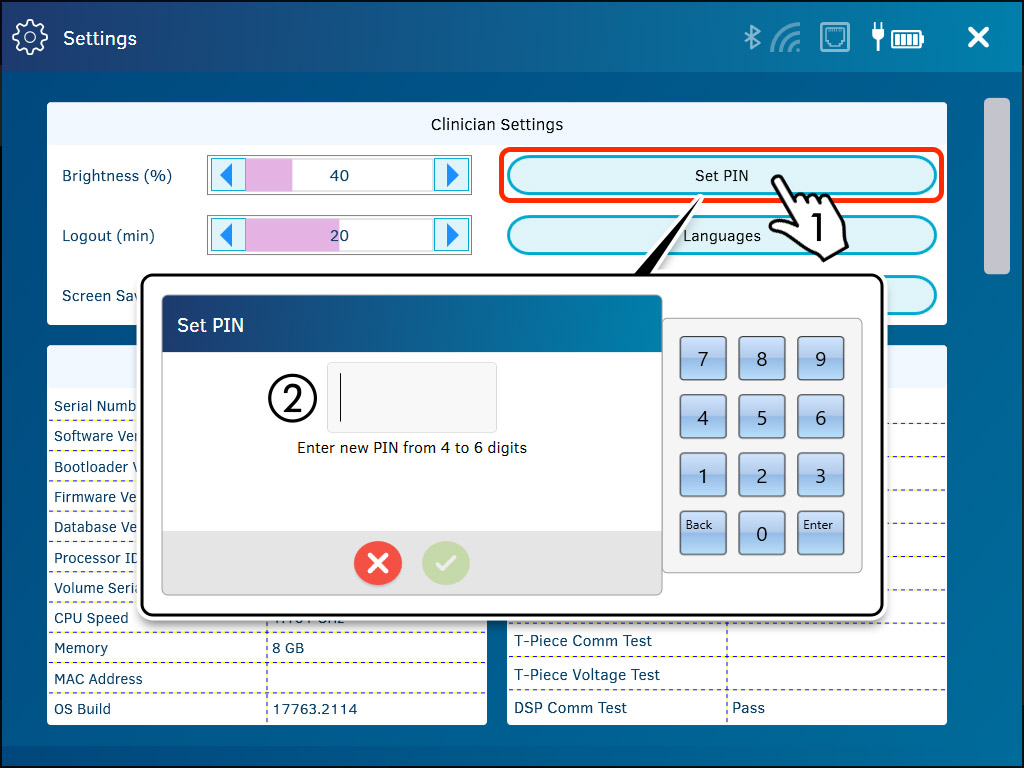Click the vertical scrollbar
The height and width of the screenshot is (768, 1024).
pos(996,185)
